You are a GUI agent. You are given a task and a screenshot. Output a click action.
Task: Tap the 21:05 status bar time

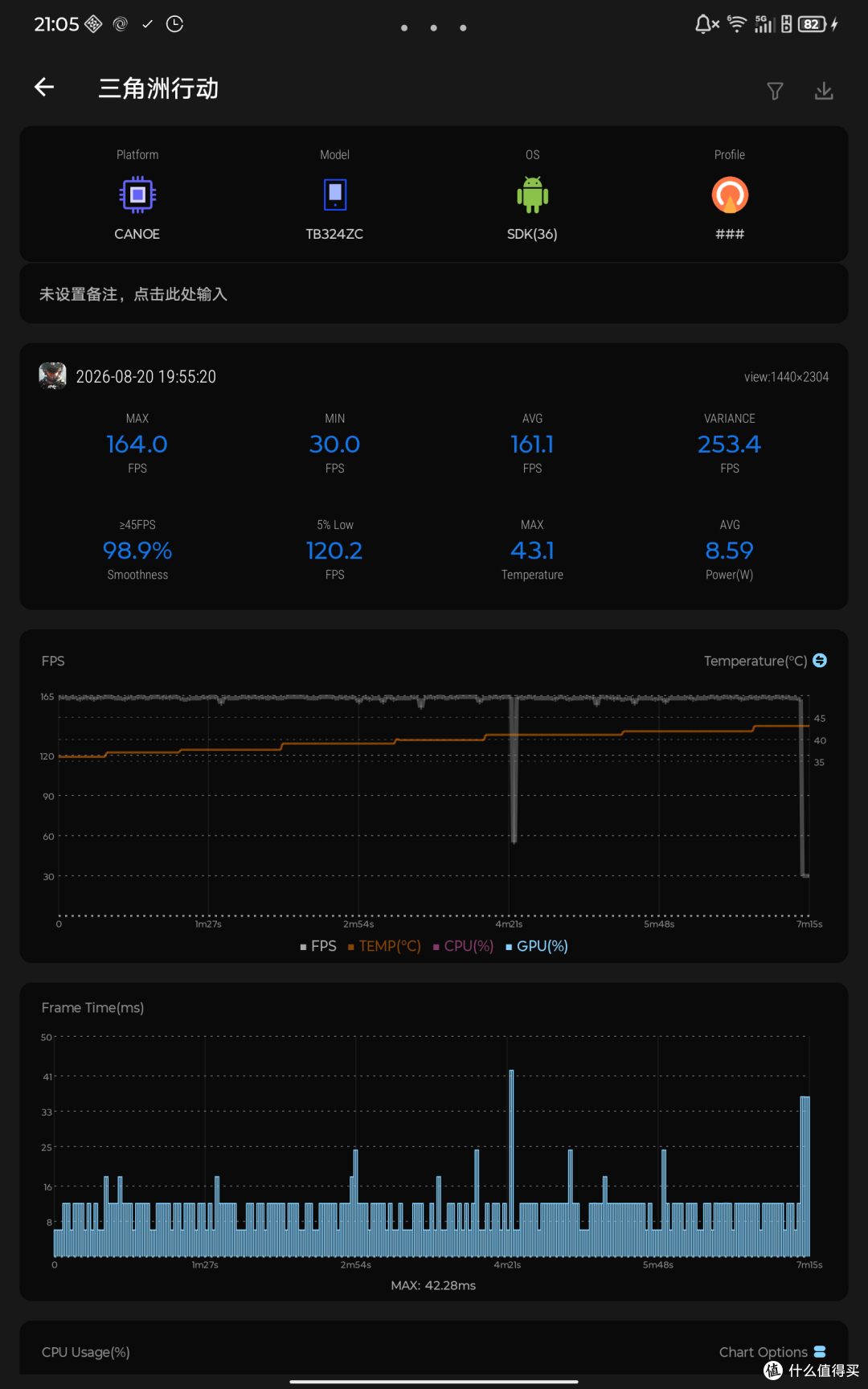coord(56,24)
